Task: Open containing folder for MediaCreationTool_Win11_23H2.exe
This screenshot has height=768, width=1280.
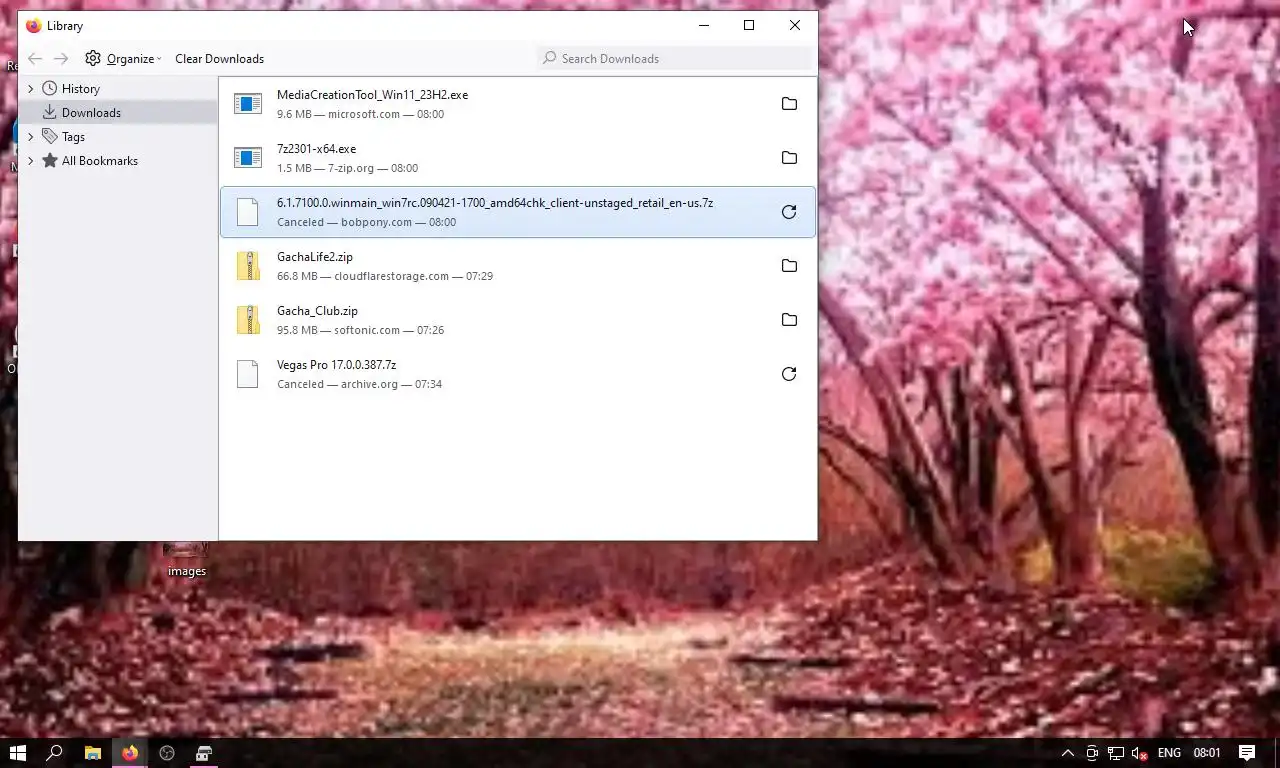Action: coord(789,104)
